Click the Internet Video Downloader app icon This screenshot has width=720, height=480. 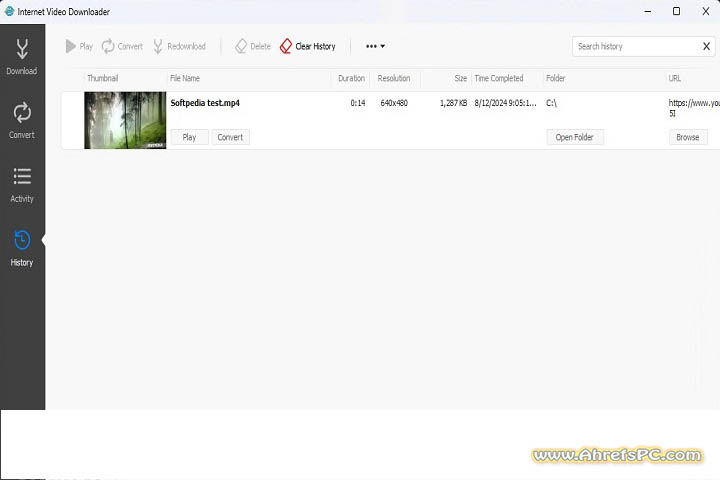click(x=9, y=11)
